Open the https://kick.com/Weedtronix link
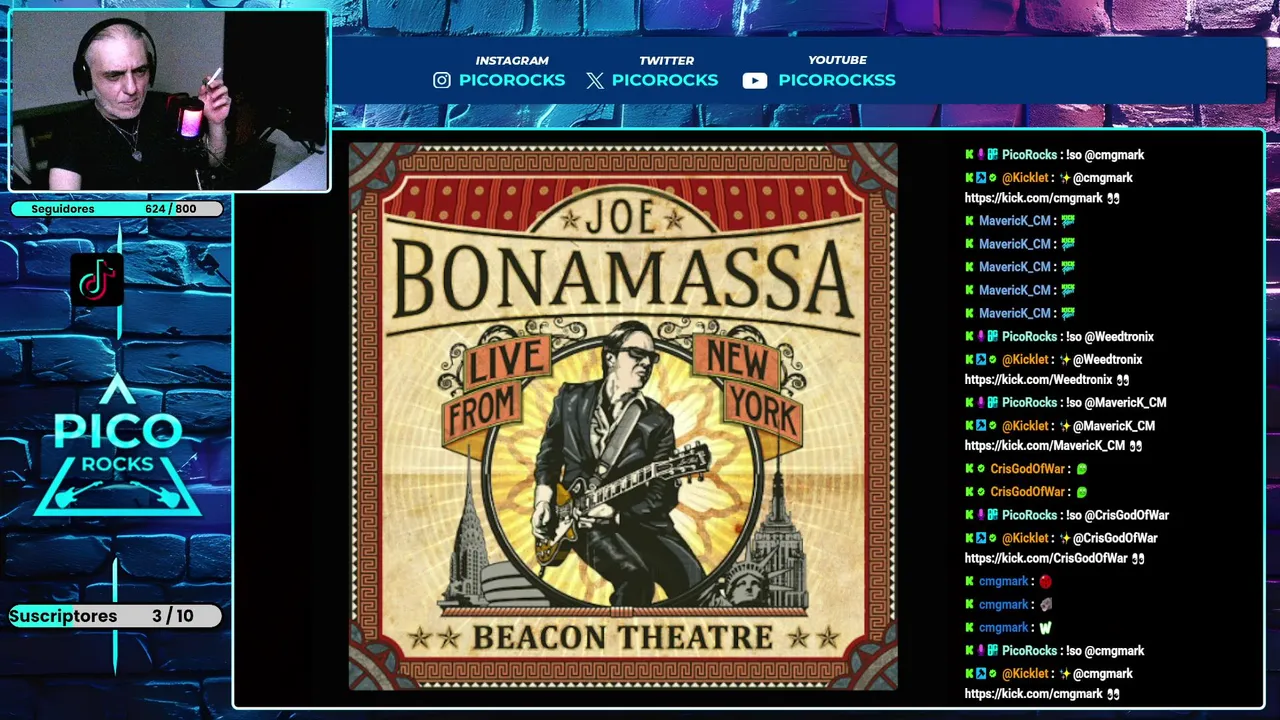Image resolution: width=1280 pixels, height=720 pixels. point(1038,380)
